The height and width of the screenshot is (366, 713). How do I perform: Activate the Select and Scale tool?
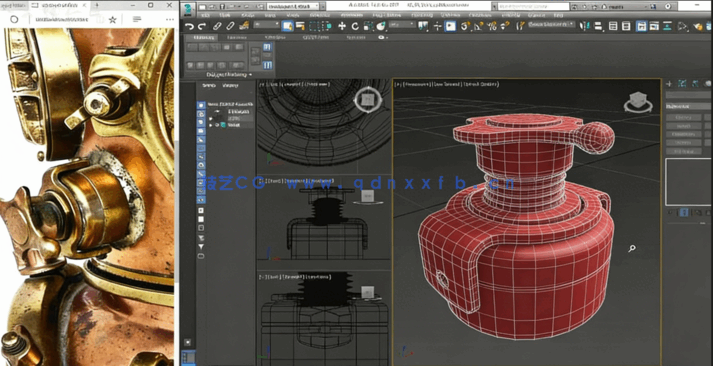coord(368,26)
